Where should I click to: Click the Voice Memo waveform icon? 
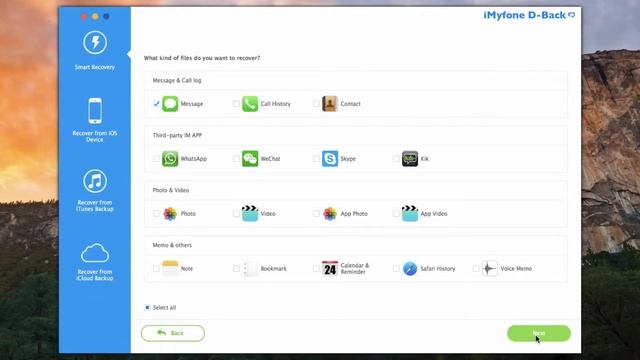[489, 269]
